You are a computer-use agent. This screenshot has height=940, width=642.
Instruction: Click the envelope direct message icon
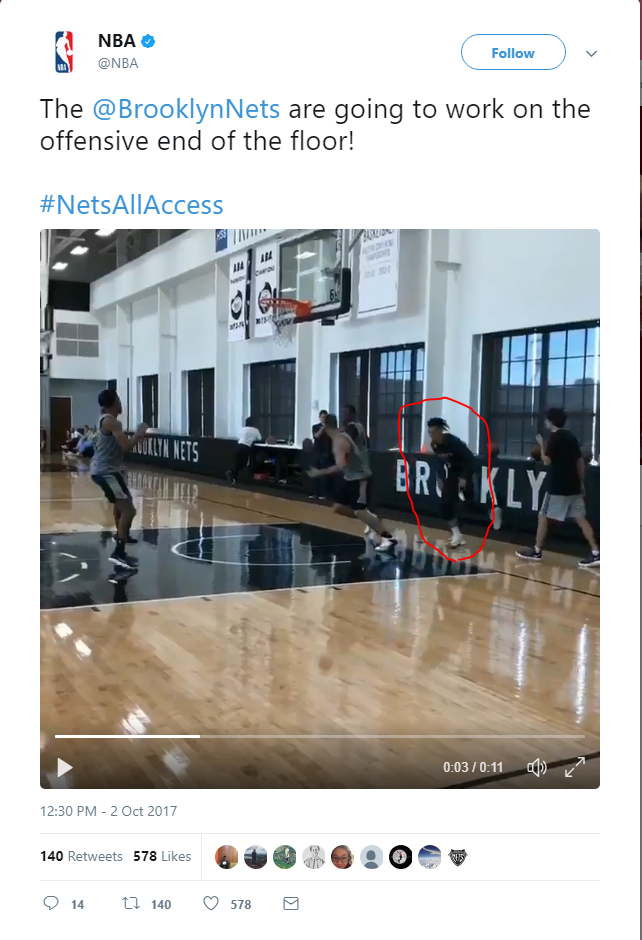291,903
